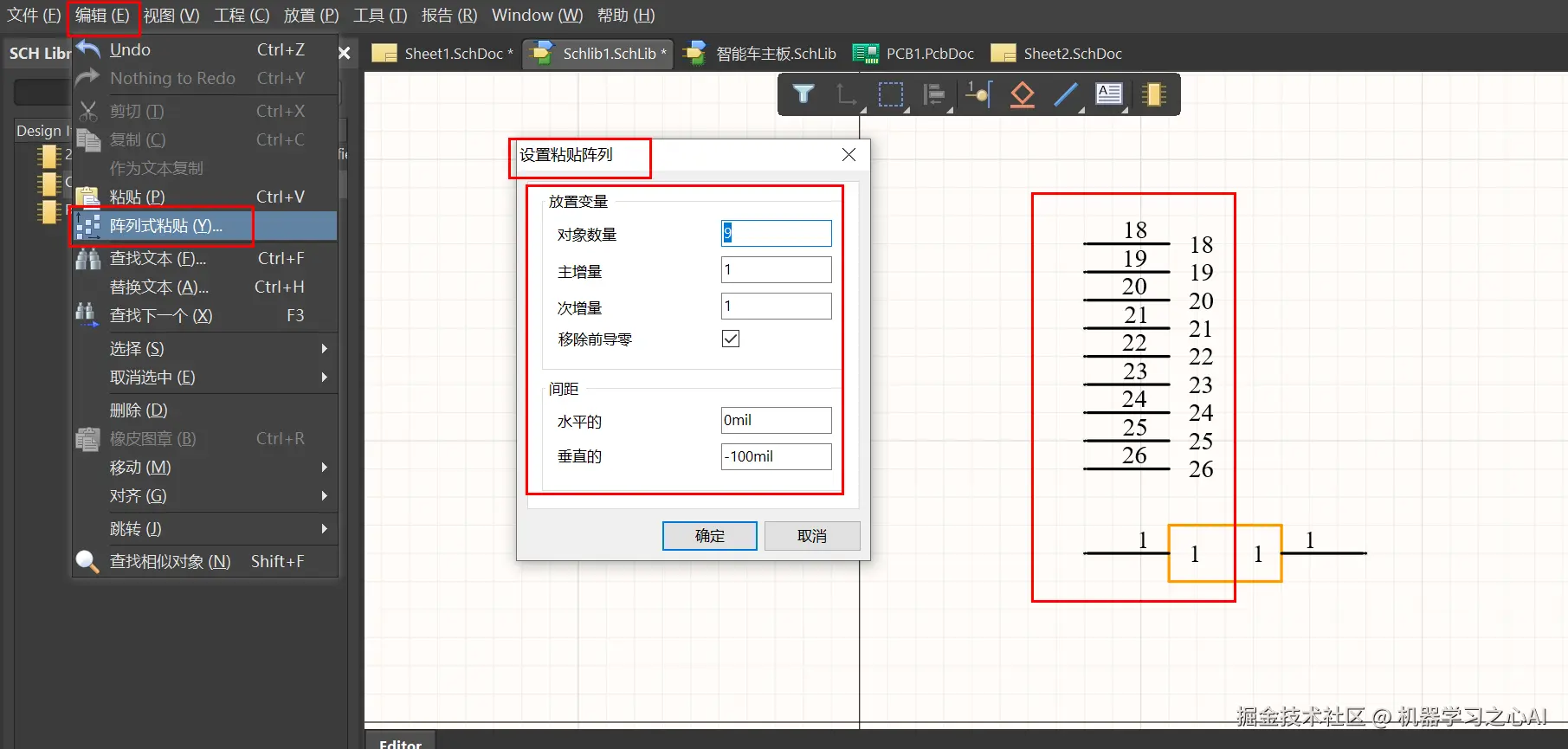
Task: Open the 帮助 (H) menu
Action: pos(626,16)
